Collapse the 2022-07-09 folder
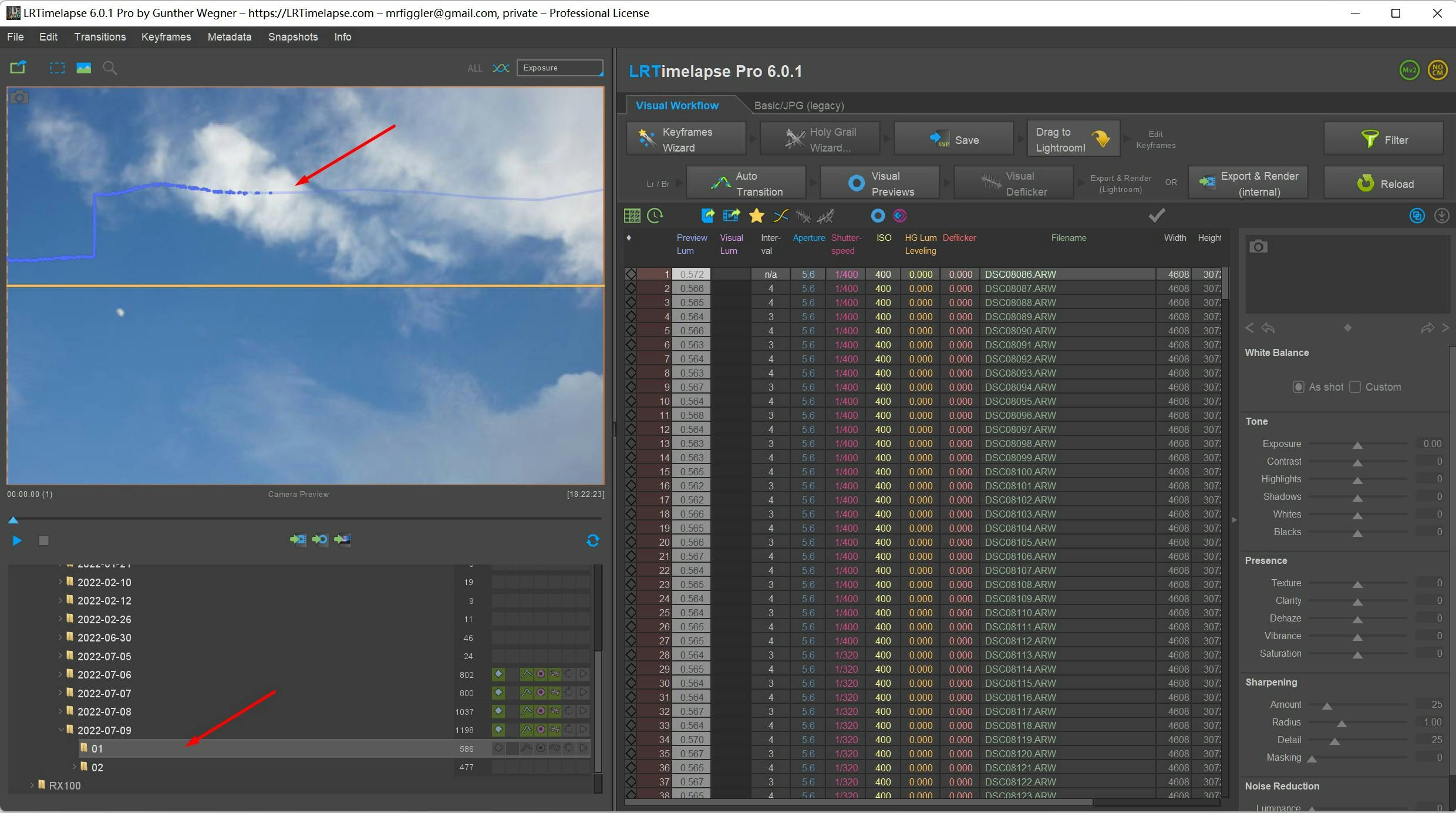Viewport: 1456px width, 813px height. [60, 730]
